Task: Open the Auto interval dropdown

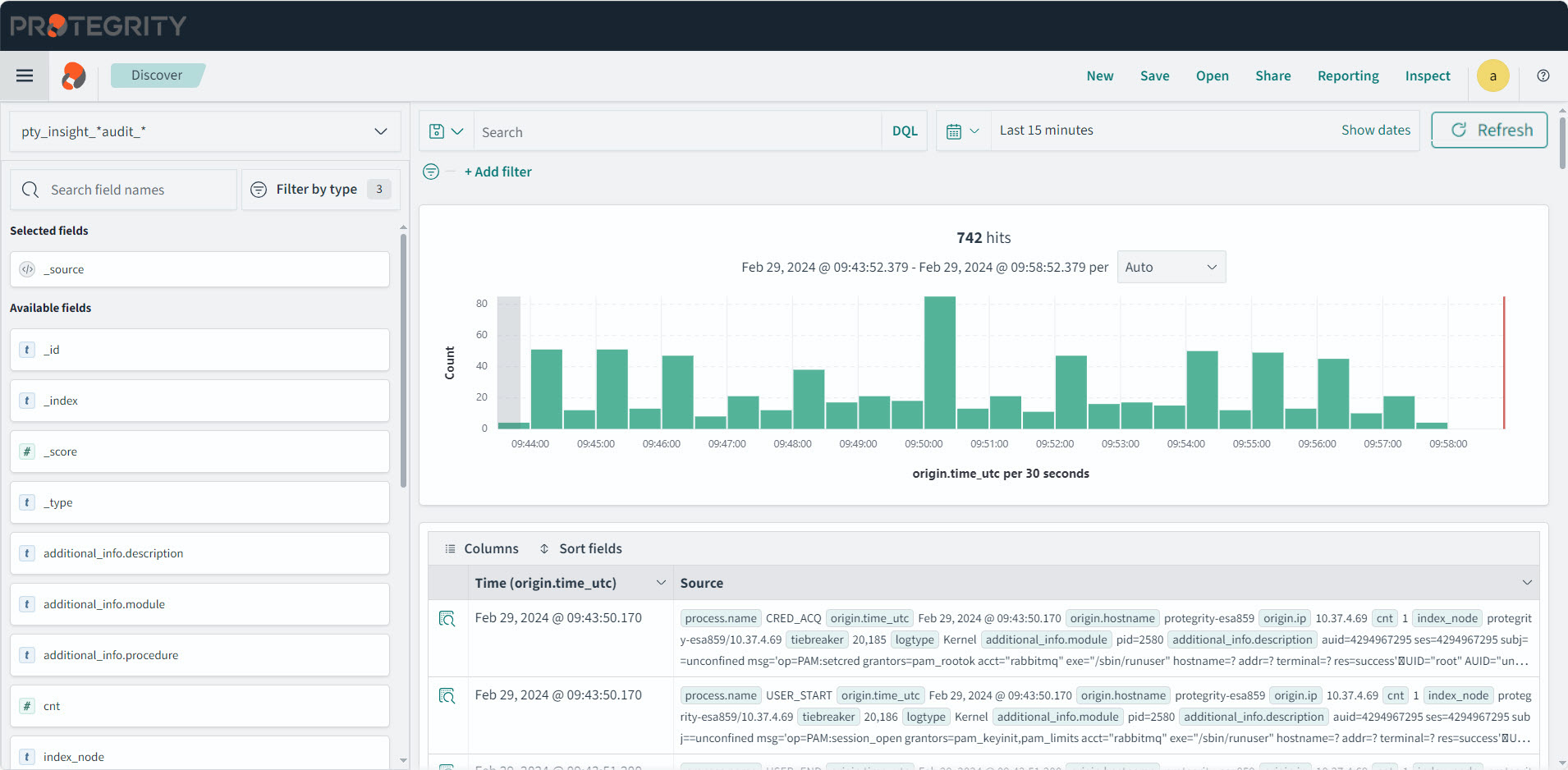Action: (x=1171, y=267)
